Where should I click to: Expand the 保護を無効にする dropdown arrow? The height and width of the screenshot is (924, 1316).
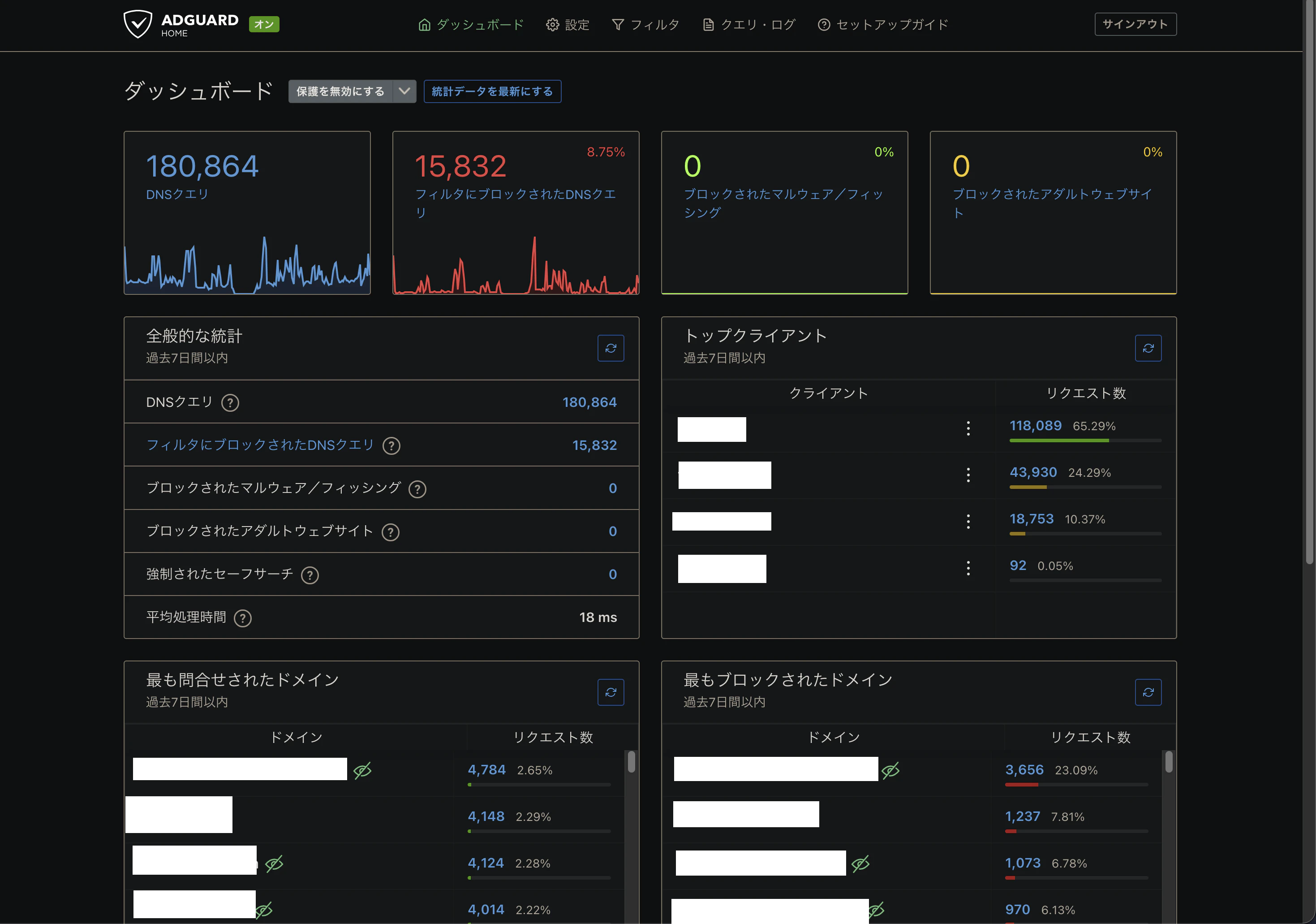click(x=404, y=91)
